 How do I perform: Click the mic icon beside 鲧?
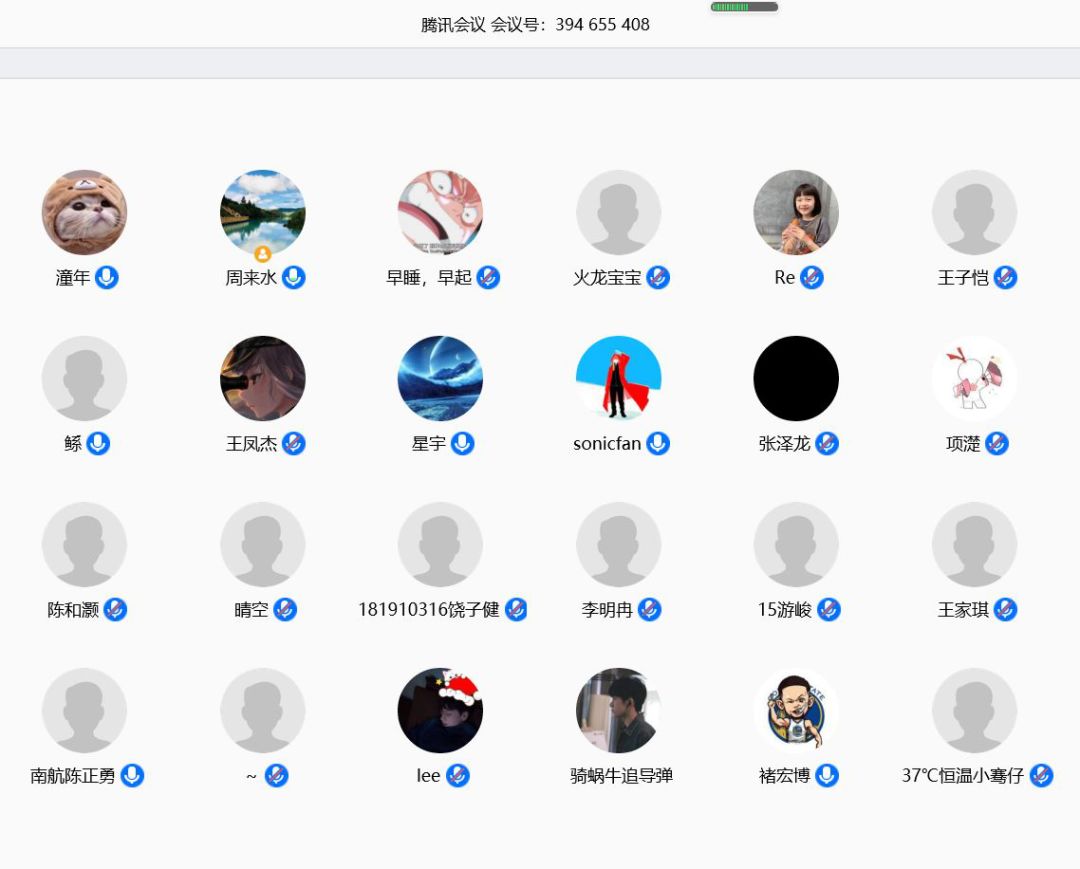point(98,443)
